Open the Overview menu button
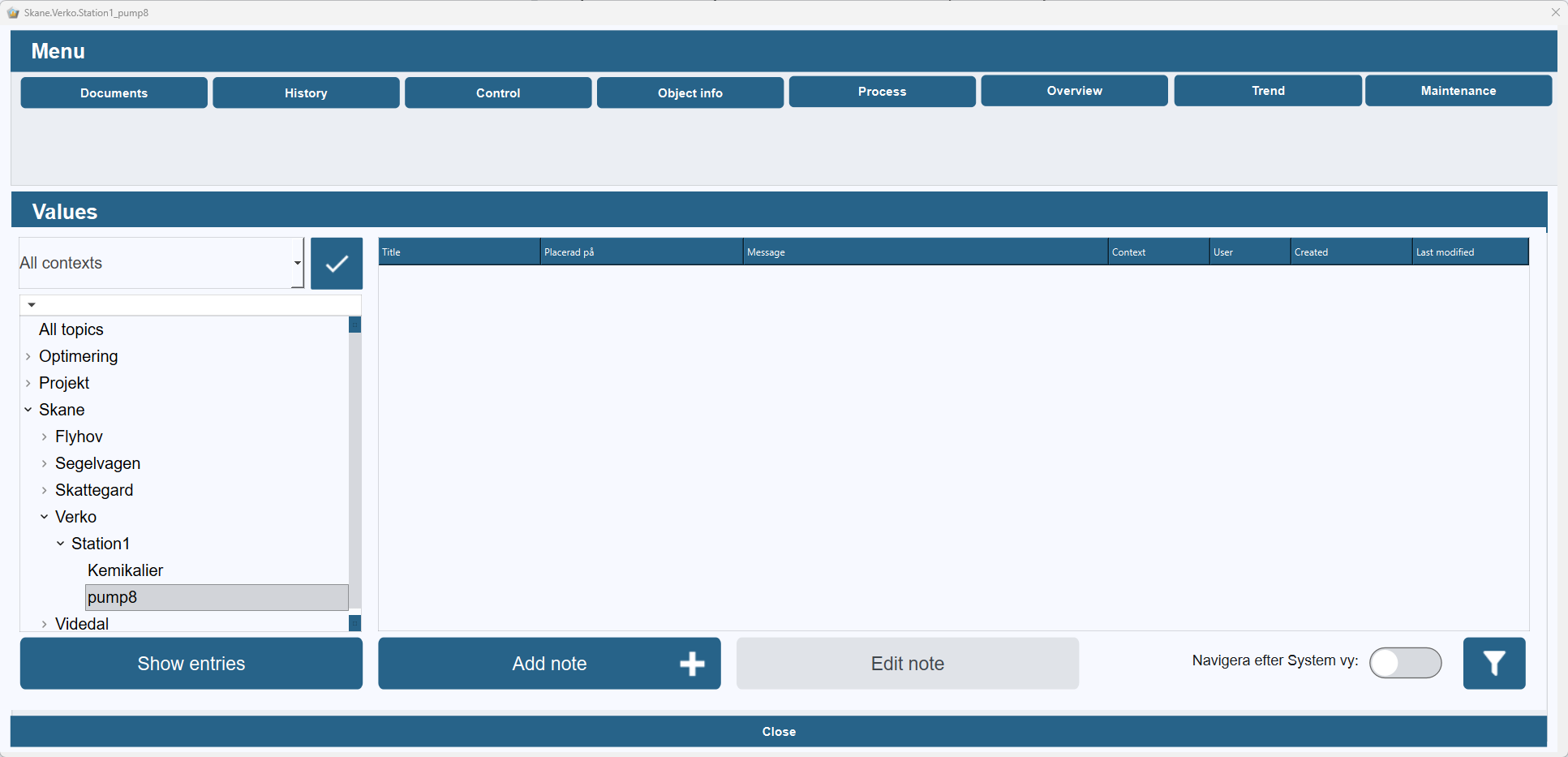Screen dimensions: 1568x757 pos(1075,91)
